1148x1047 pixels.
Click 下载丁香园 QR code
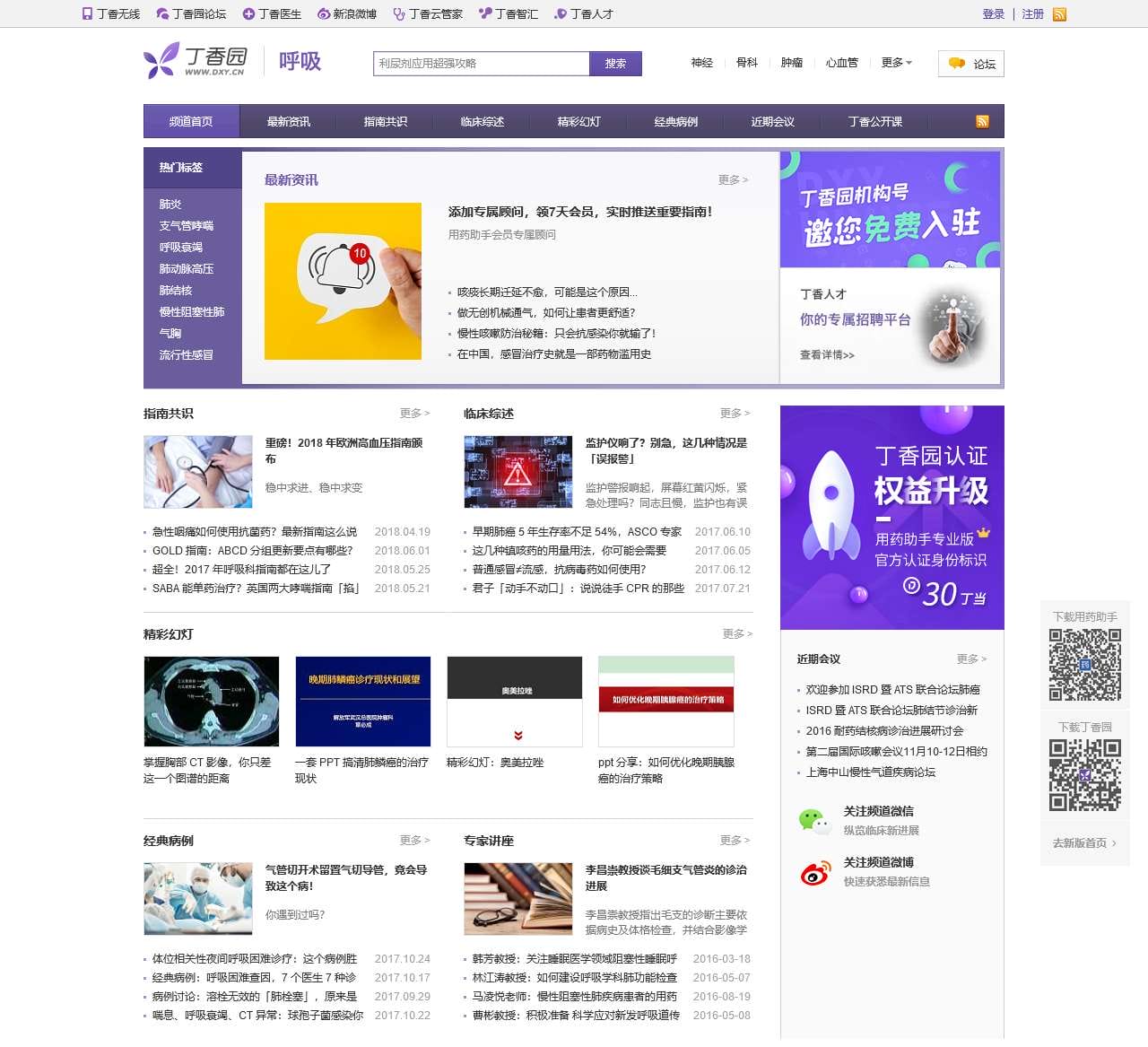[x=1085, y=775]
